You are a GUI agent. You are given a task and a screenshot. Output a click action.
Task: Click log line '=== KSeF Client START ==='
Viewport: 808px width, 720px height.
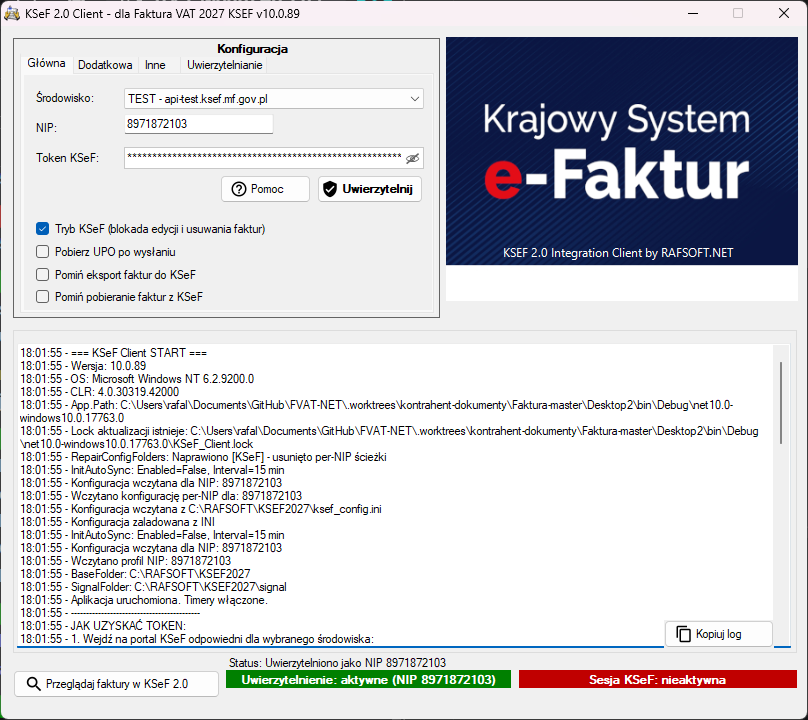(x=113, y=353)
